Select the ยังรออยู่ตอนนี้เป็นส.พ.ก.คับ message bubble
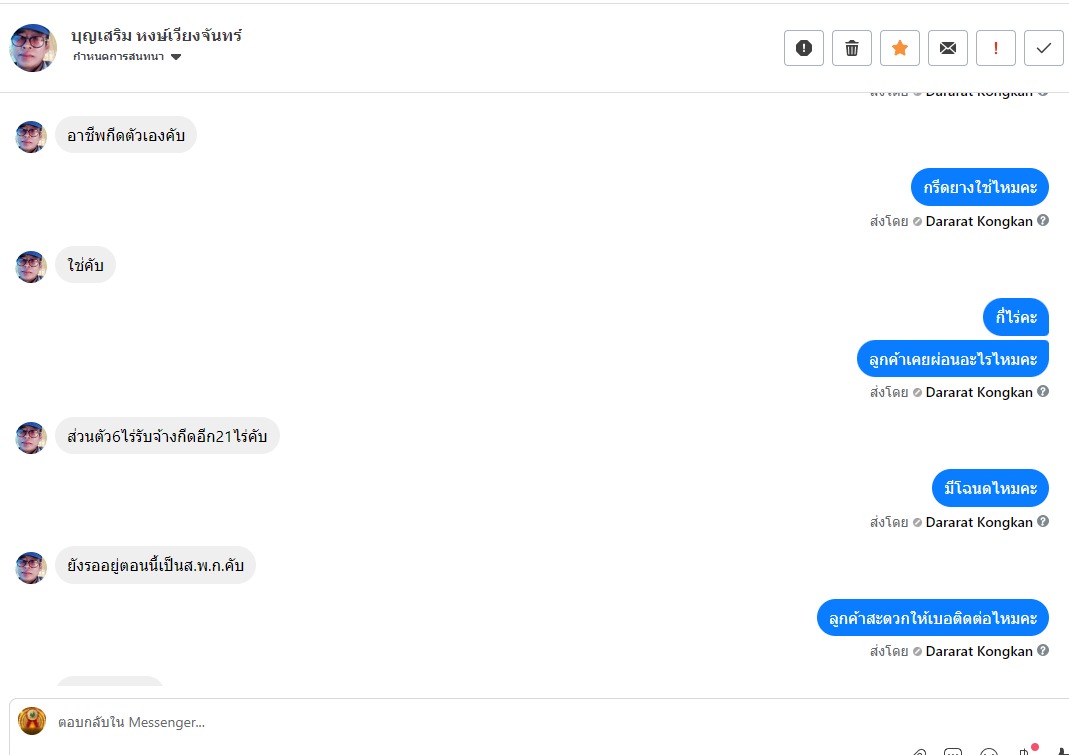The height and width of the screenshot is (755, 1069). (155, 565)
